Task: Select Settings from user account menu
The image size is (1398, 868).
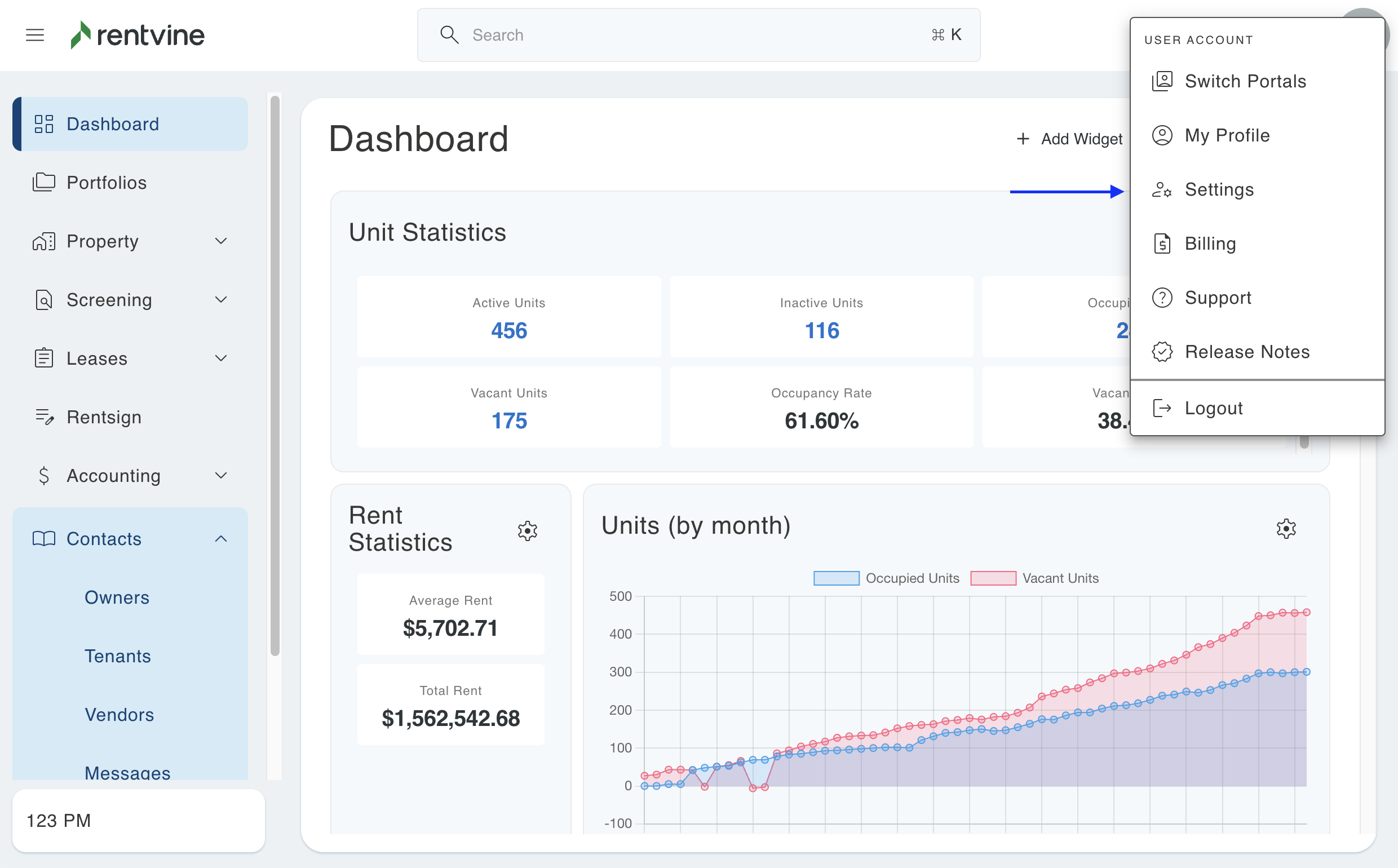Action: click(1219, 189)
